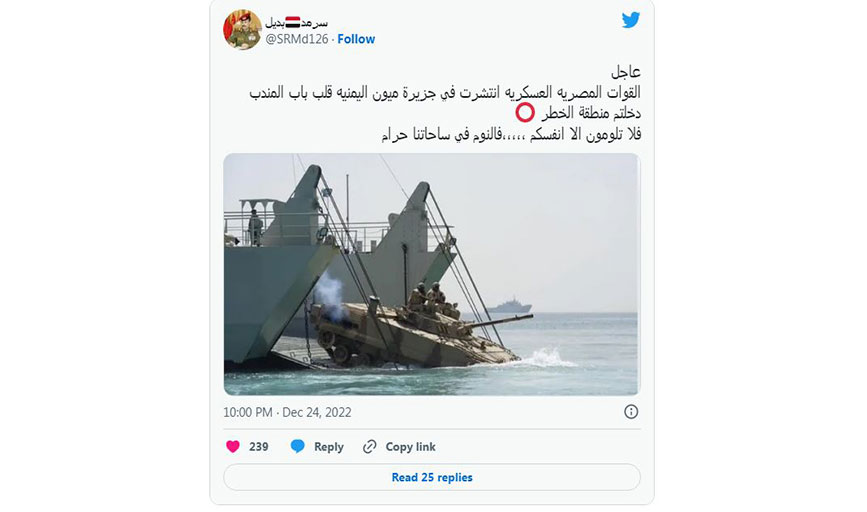
Task: Click the blue reply speech bubble icon
Action: (x=297, y=446)
